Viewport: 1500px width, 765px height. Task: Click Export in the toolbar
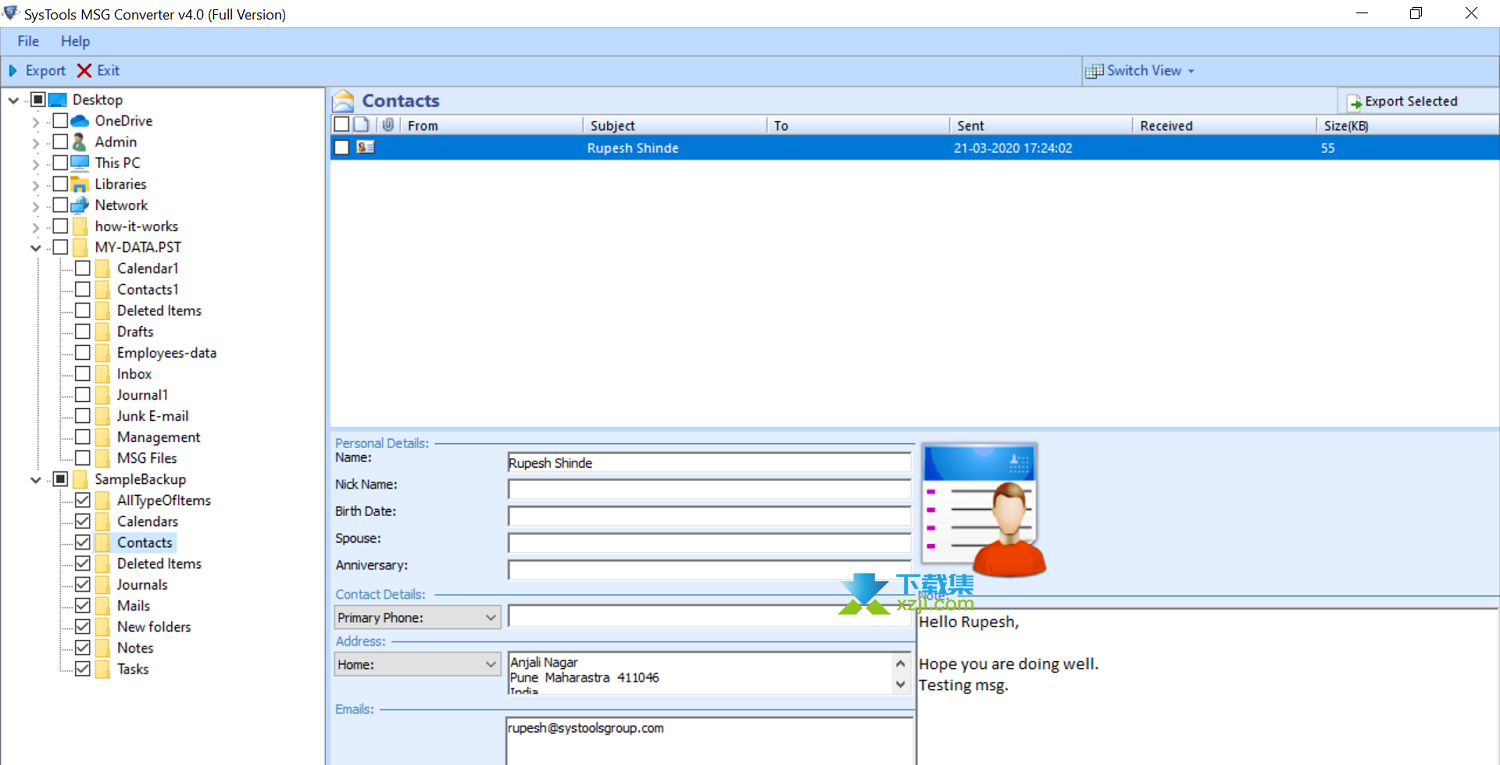tap(37, 70)
